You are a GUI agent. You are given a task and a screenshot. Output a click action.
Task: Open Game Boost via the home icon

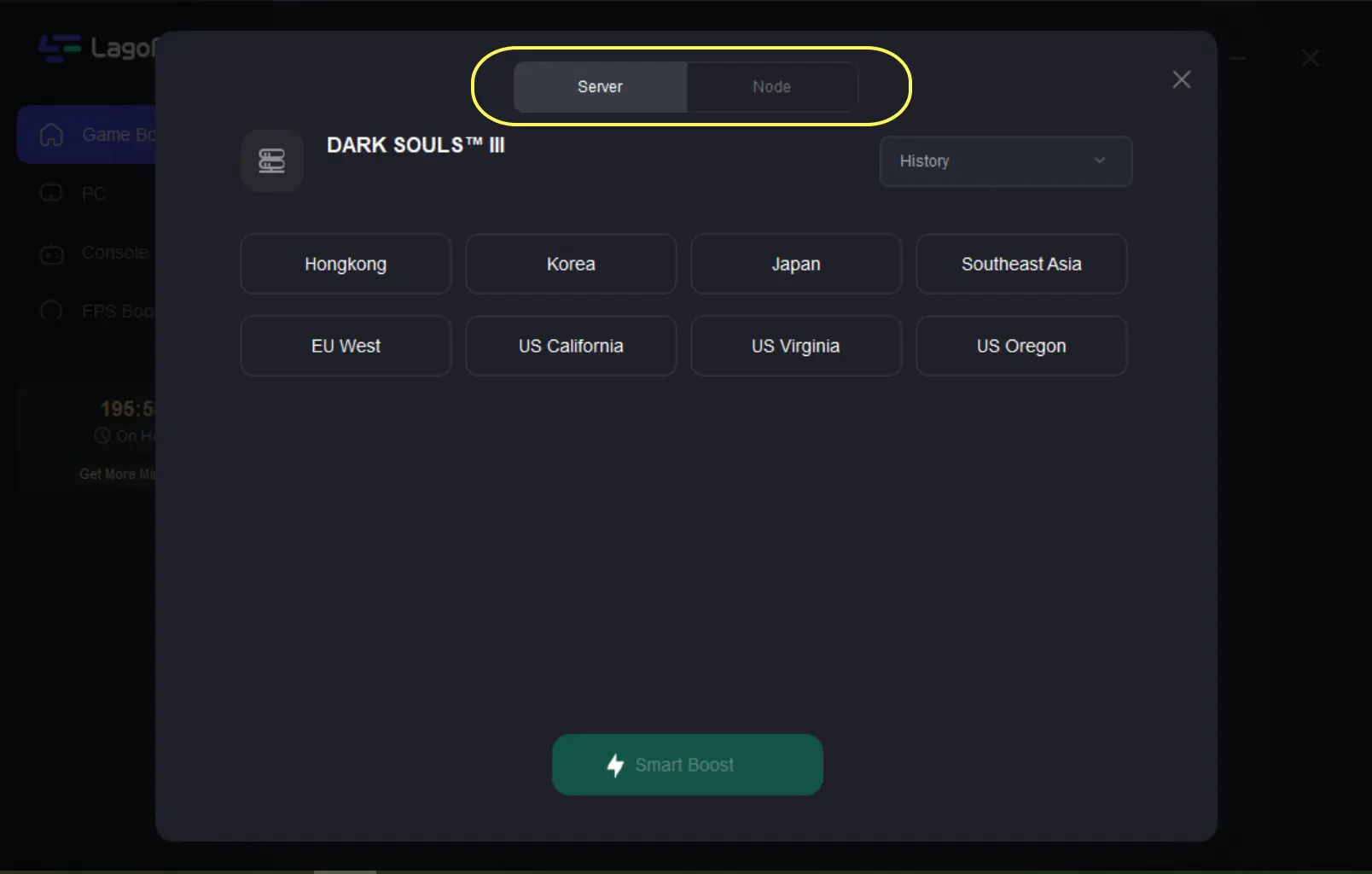51,135
